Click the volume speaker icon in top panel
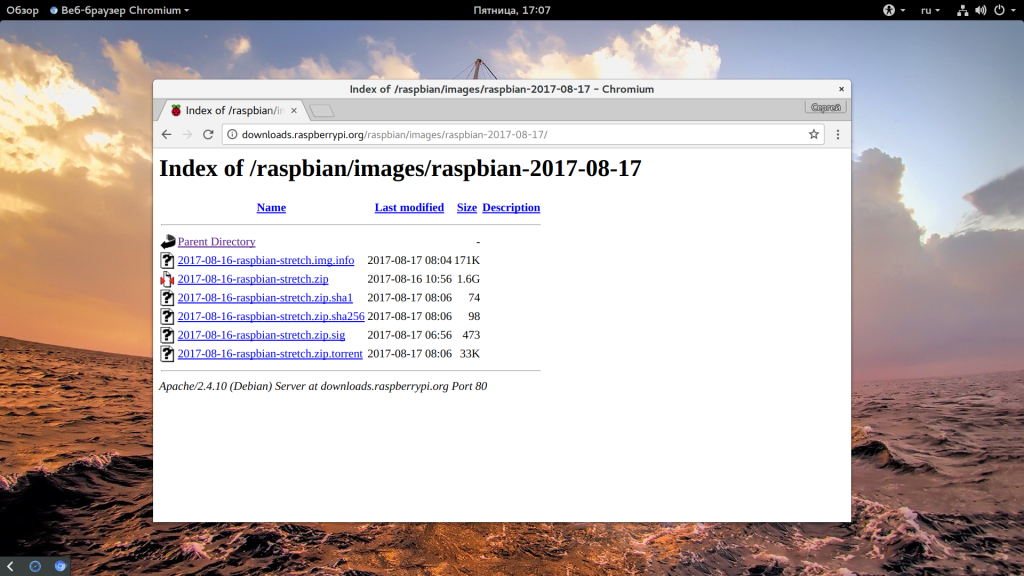 point(980,10)
